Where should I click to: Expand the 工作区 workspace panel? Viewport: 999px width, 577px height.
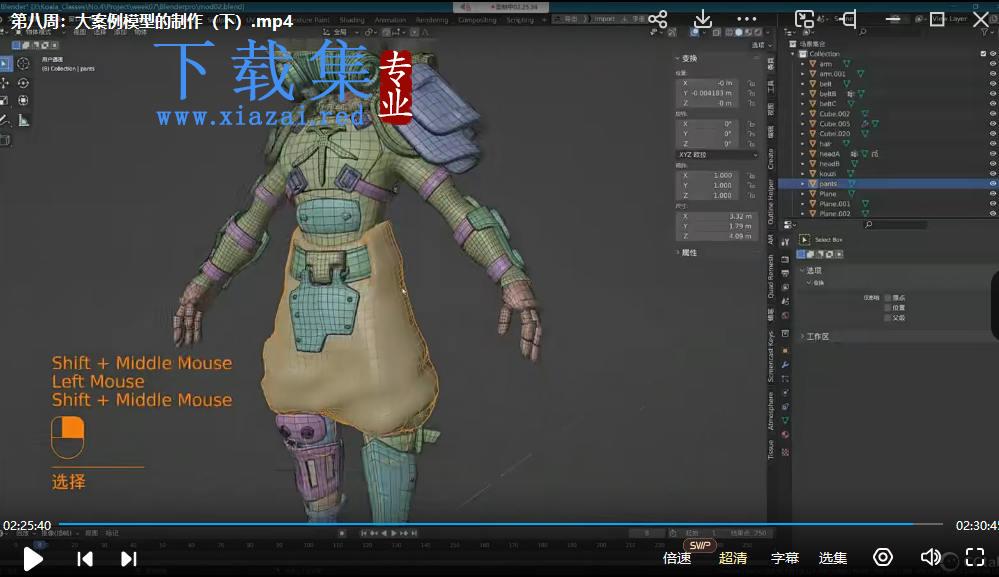coord(816,336)
